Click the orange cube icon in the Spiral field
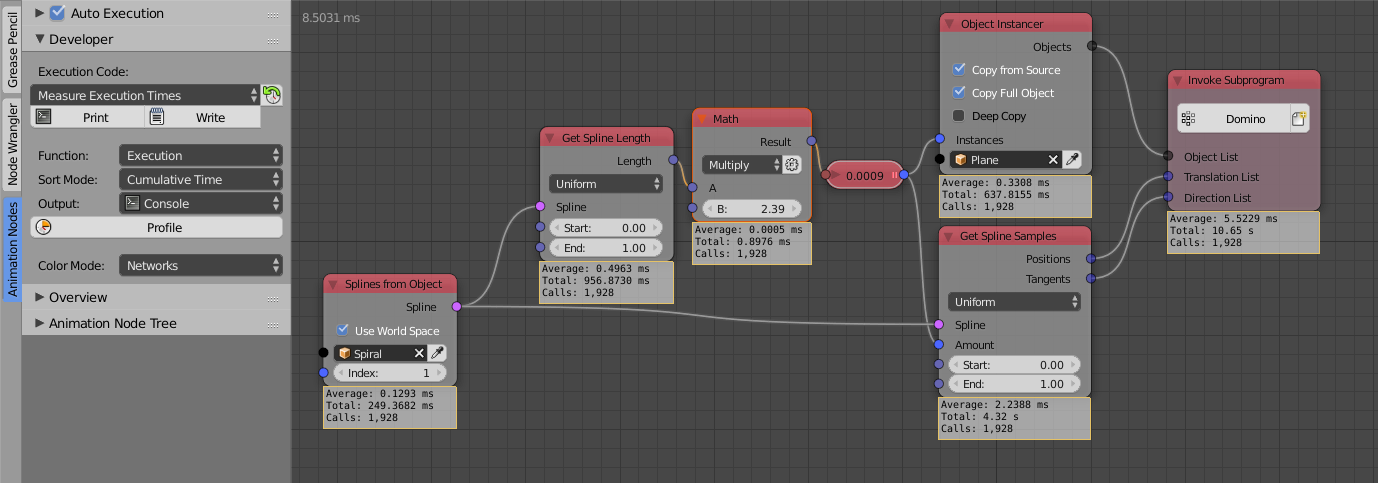The image size is (1378, 483). [x=344, y=353]
